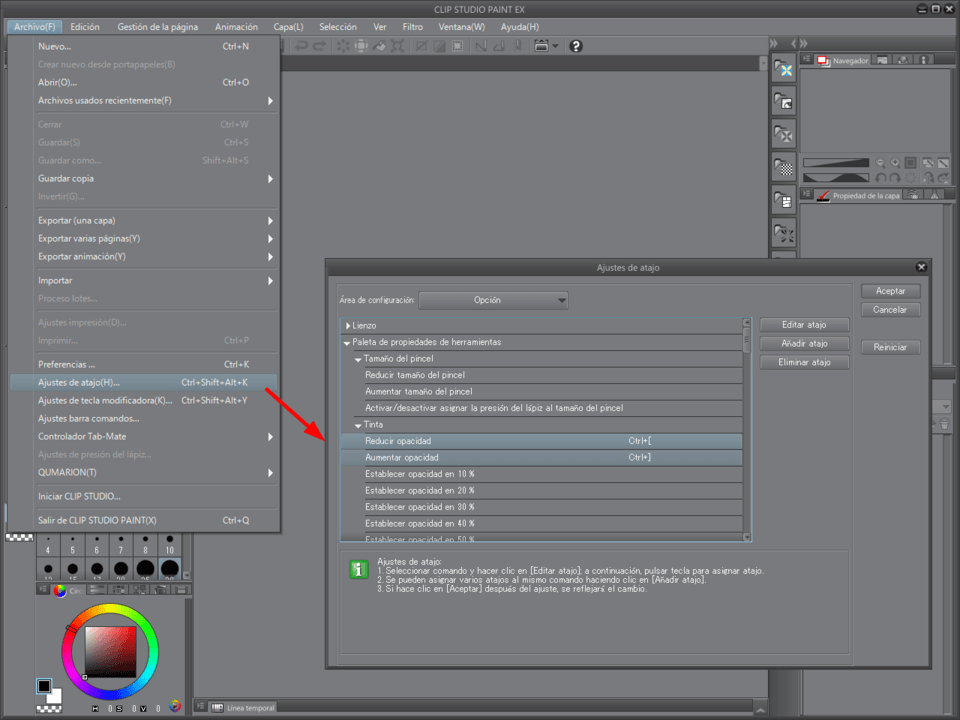Open the topmost material folder icon in right dock
This screenshot has height=720, width=960.
[785, 68]
